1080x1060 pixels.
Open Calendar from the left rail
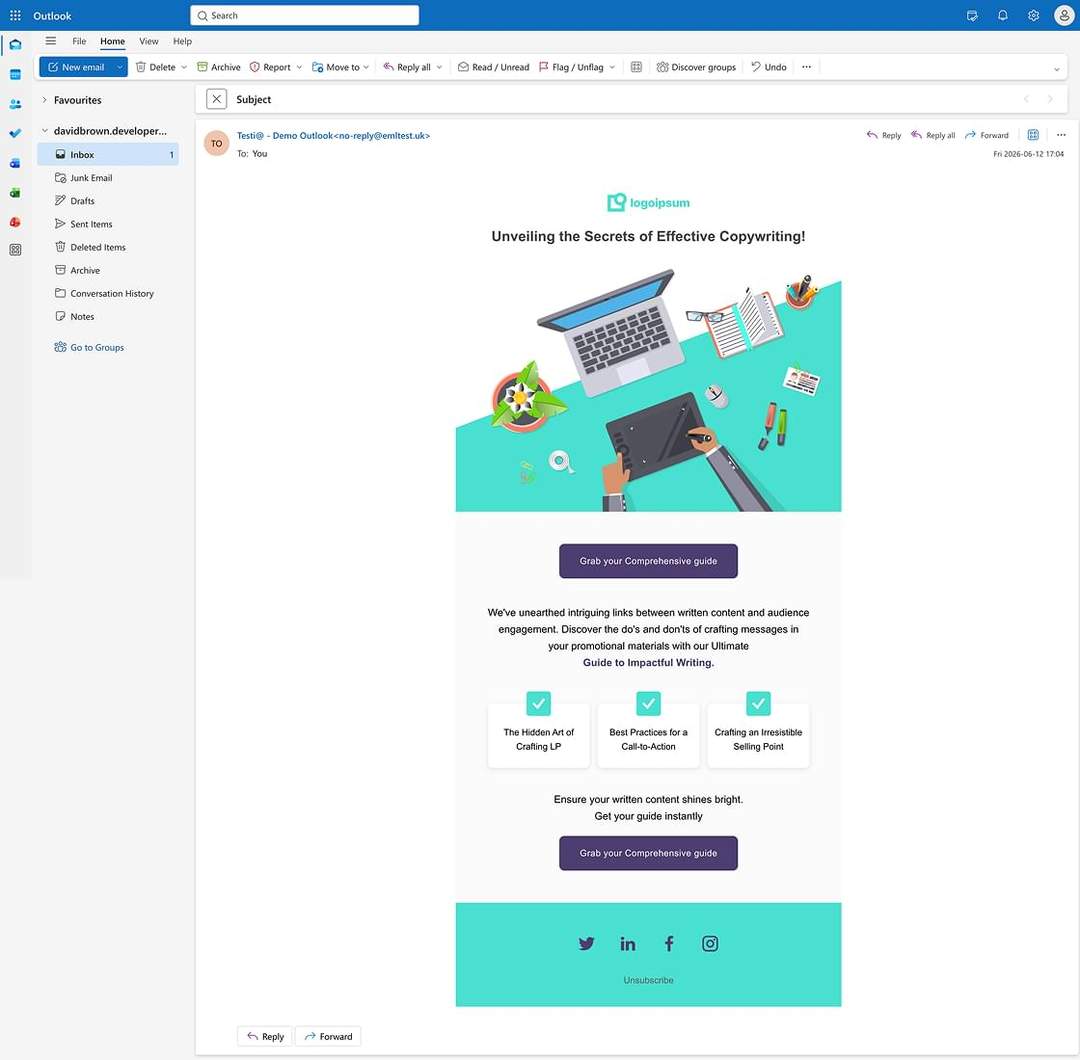tap(15, 74)
